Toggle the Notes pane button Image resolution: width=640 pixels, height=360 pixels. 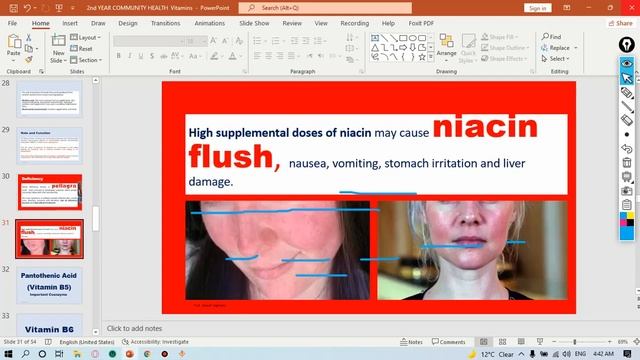411,342
